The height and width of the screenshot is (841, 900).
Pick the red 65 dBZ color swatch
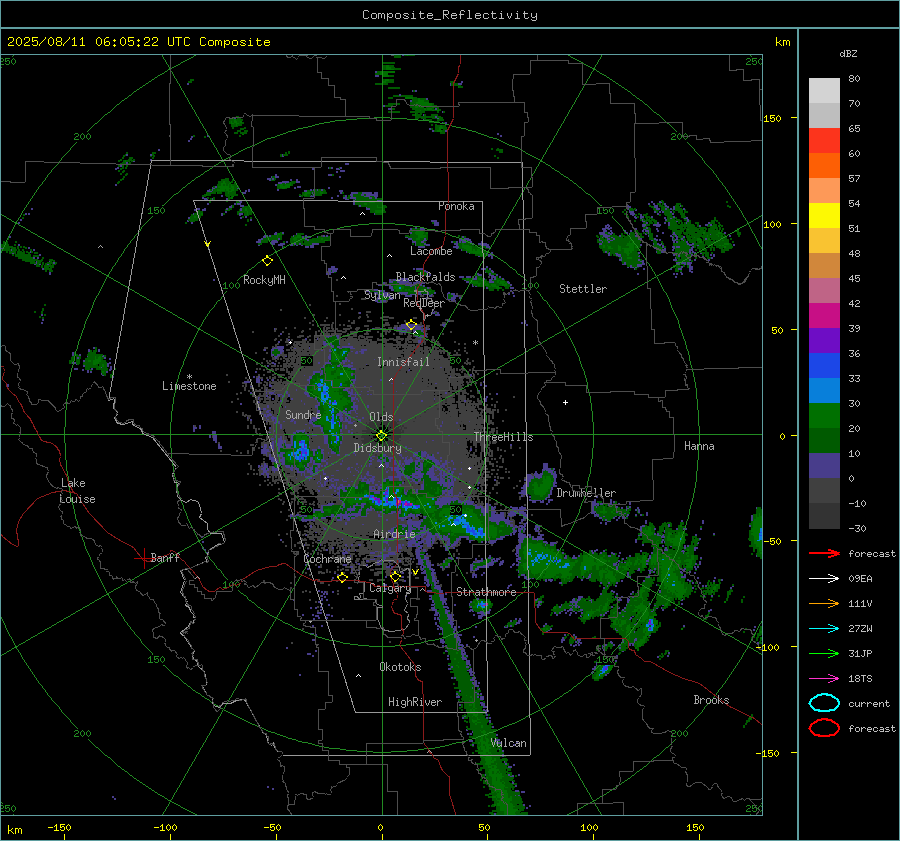824,141
